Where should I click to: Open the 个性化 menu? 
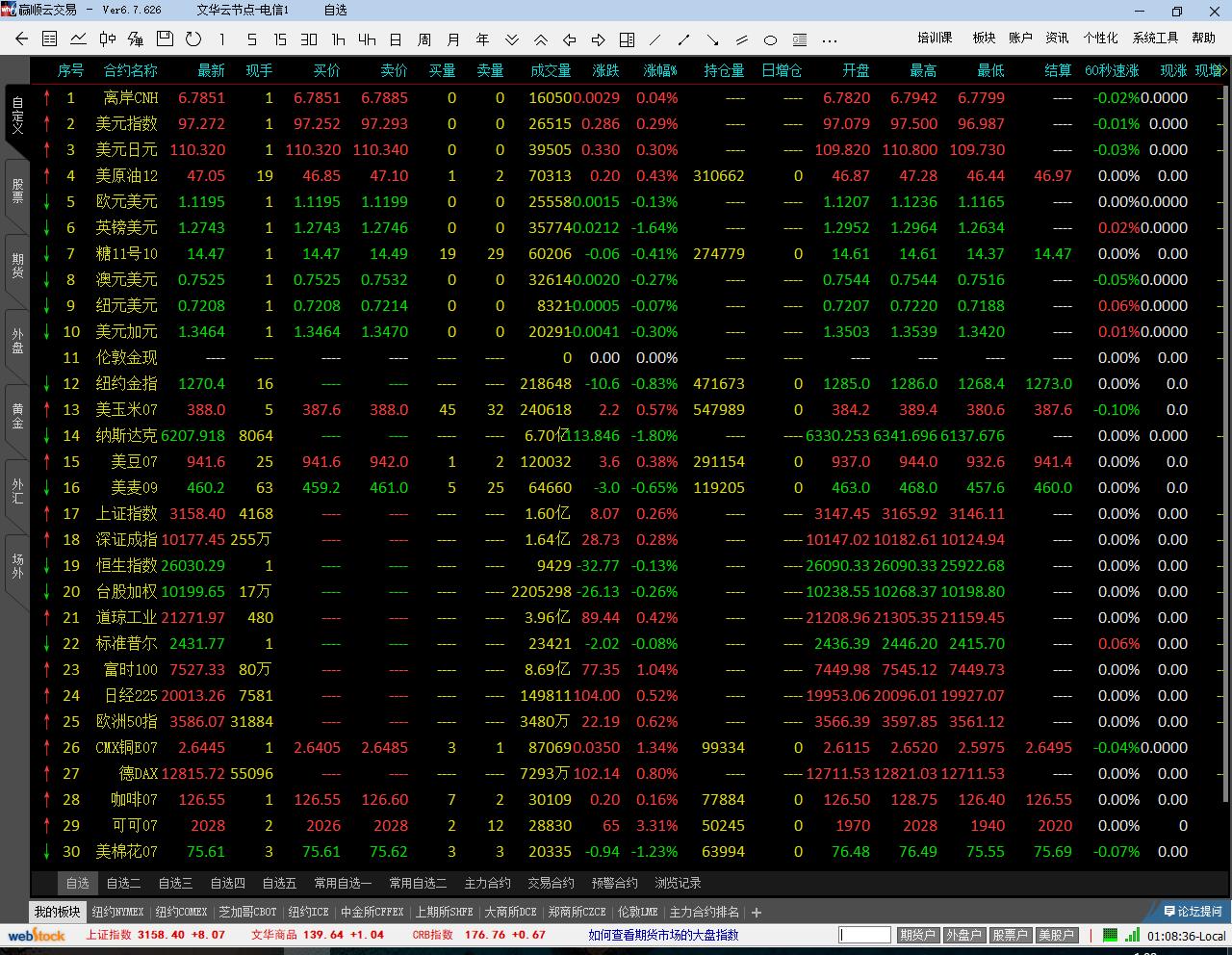click(1100, 38)
